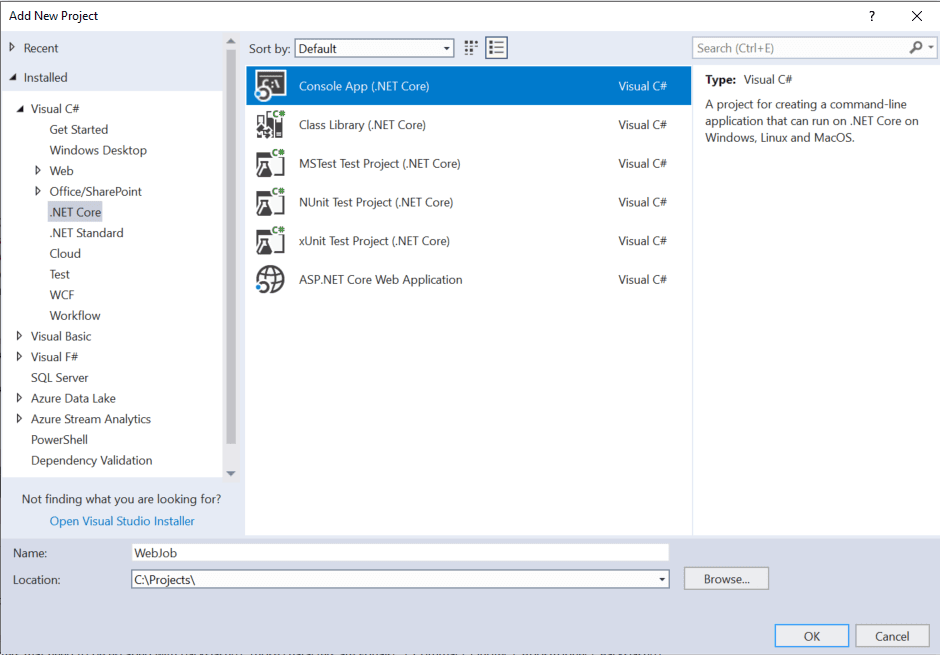Image resolution: width=940 pixels, height=655 pixels.
Task: Click the xUnit Test Project template icon
Action: (x=270, y=241)
